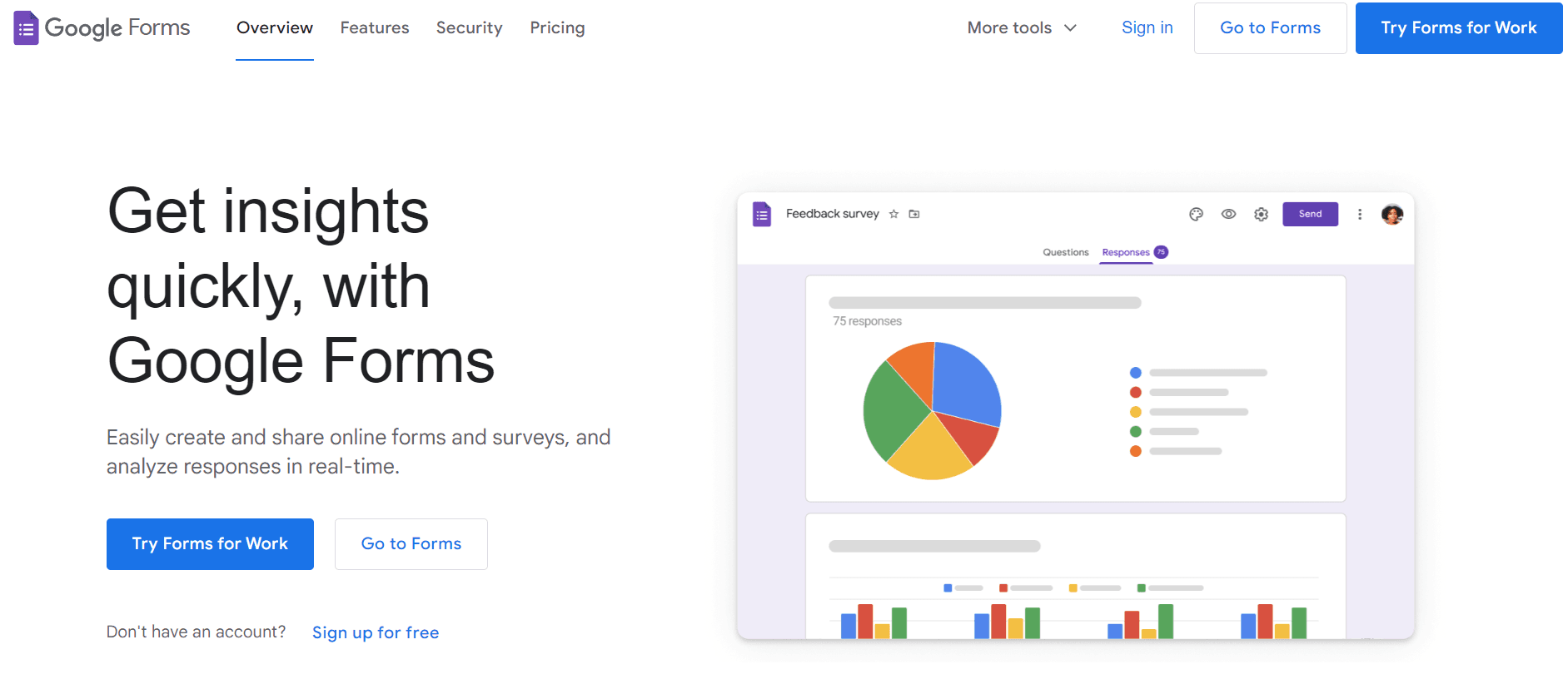Click Go to Forms below headline
This screenshot has height=699, width=1568.
point(411,544)
